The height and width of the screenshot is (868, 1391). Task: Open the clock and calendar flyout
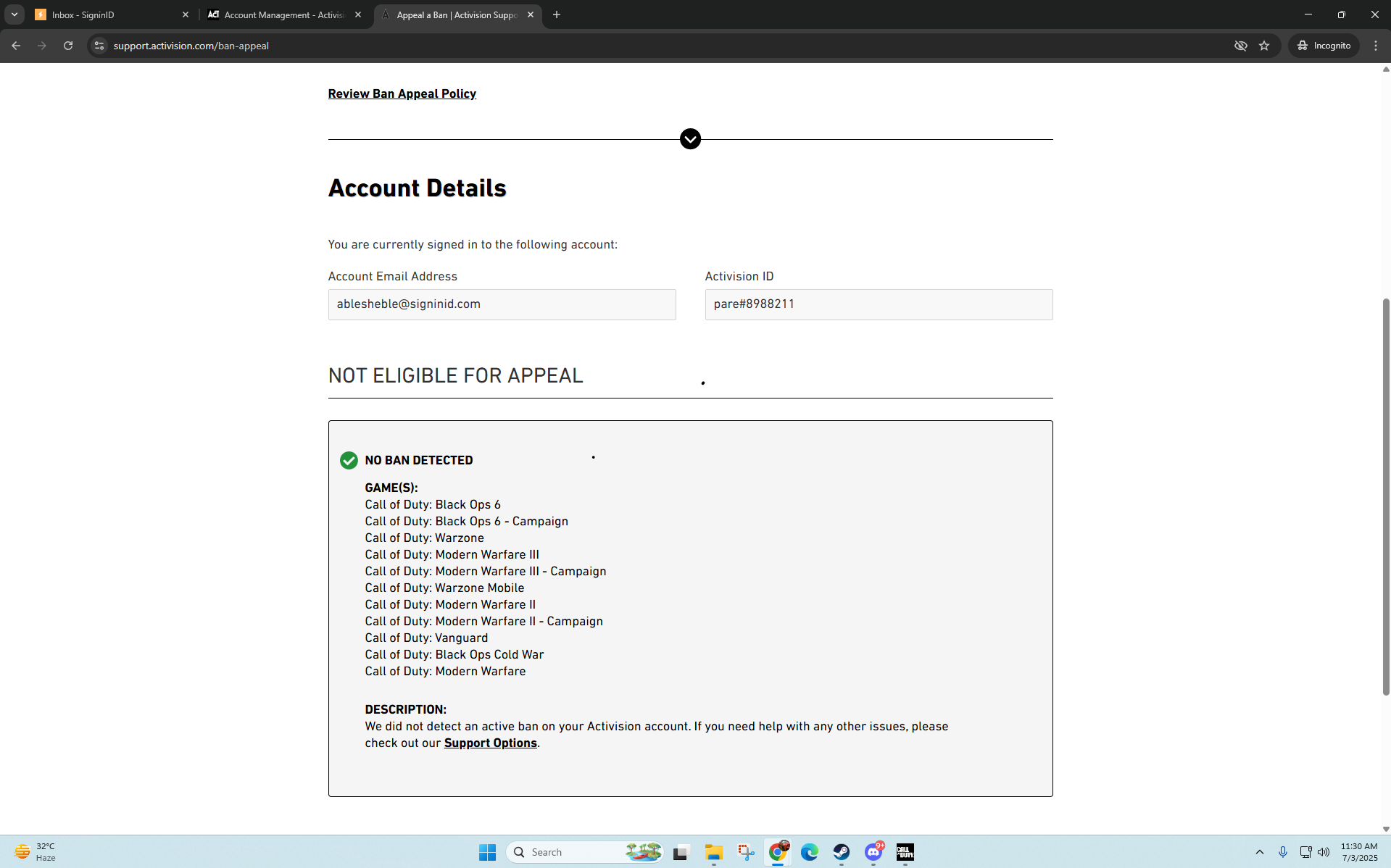pos(1359,852)
